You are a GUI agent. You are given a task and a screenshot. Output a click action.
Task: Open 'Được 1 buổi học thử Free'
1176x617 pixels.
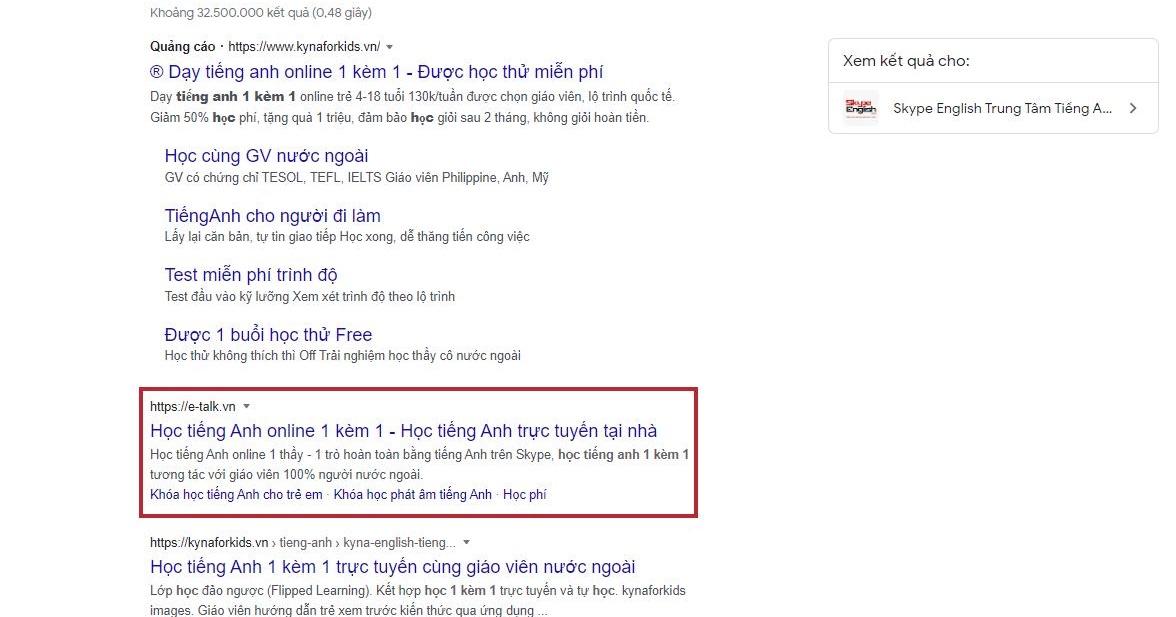pos(269,334)
